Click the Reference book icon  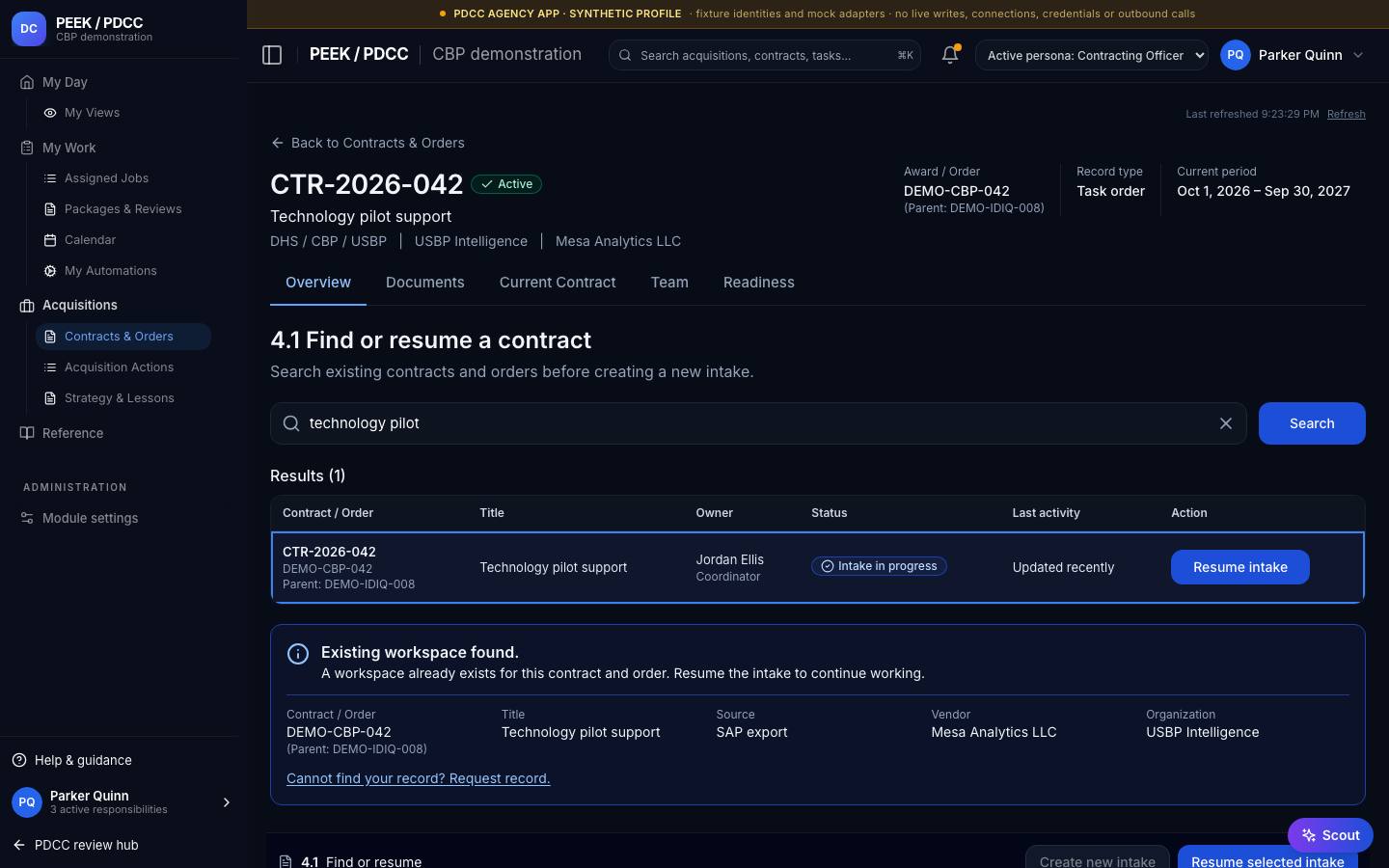tap(27, 433)
